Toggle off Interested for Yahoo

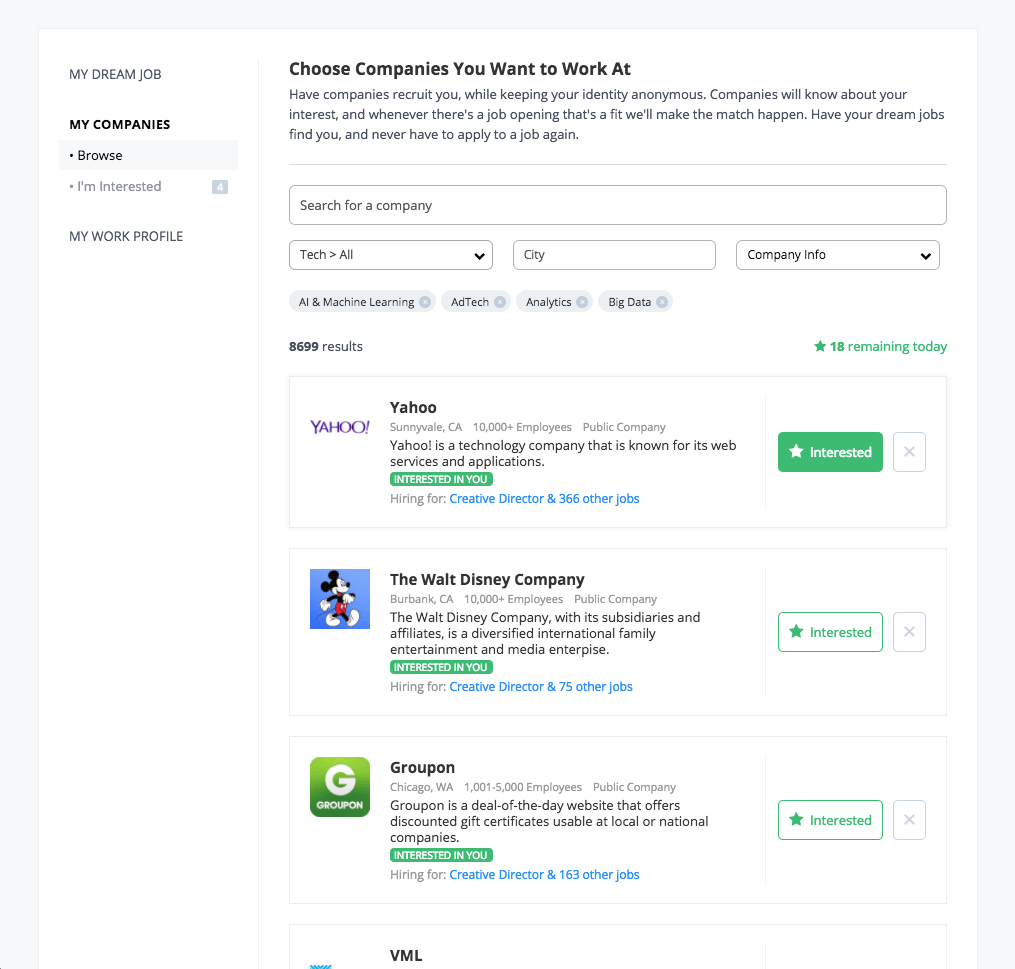coord(830,452)
